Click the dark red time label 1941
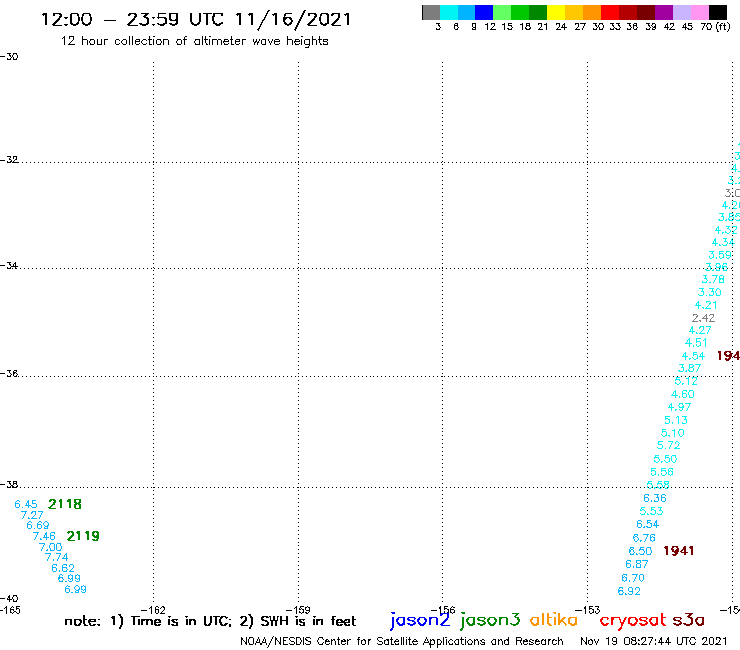This screenshot has width=740, height=650. 679,551
